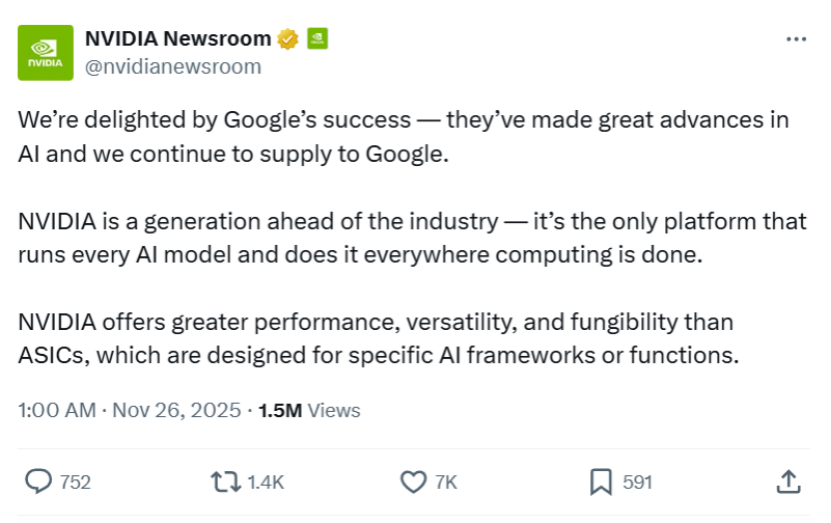View the 1.5M Views analytics
831x523 pixels.
coord(309,410)
